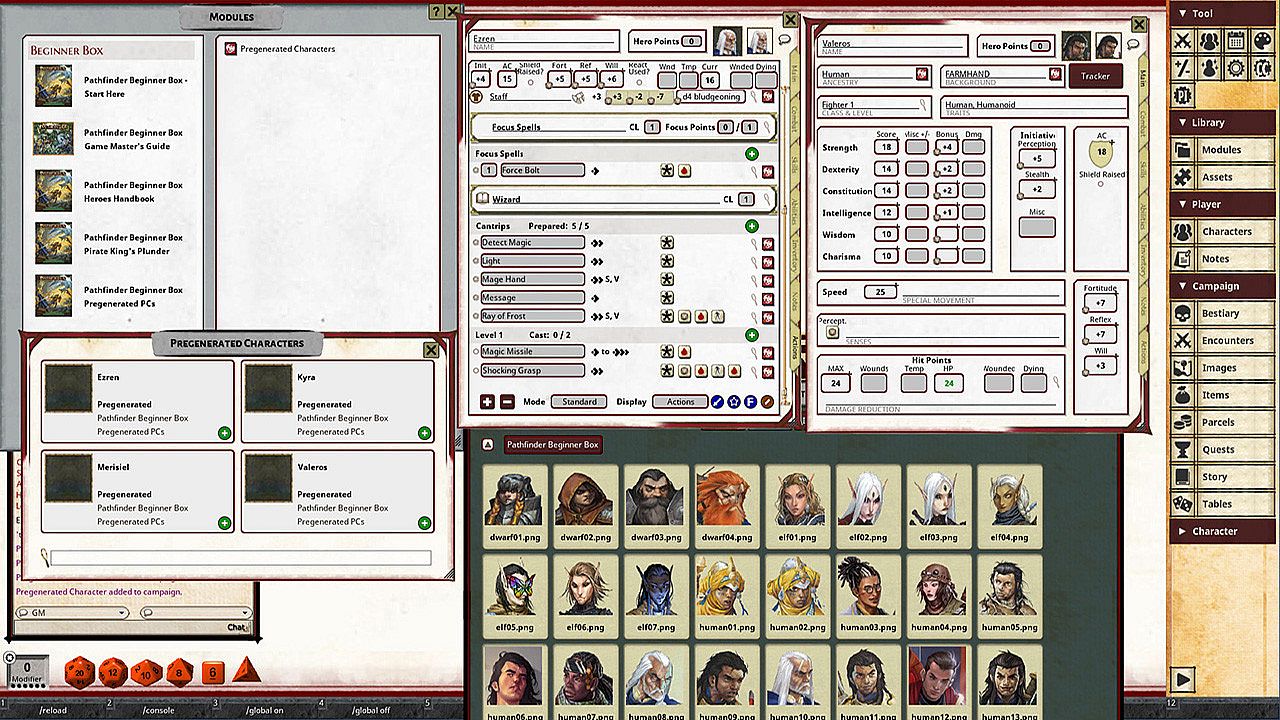Open the Colors palette tool icon
The height and width of the screenshot is (720, 1280).
click(1261, 42)
